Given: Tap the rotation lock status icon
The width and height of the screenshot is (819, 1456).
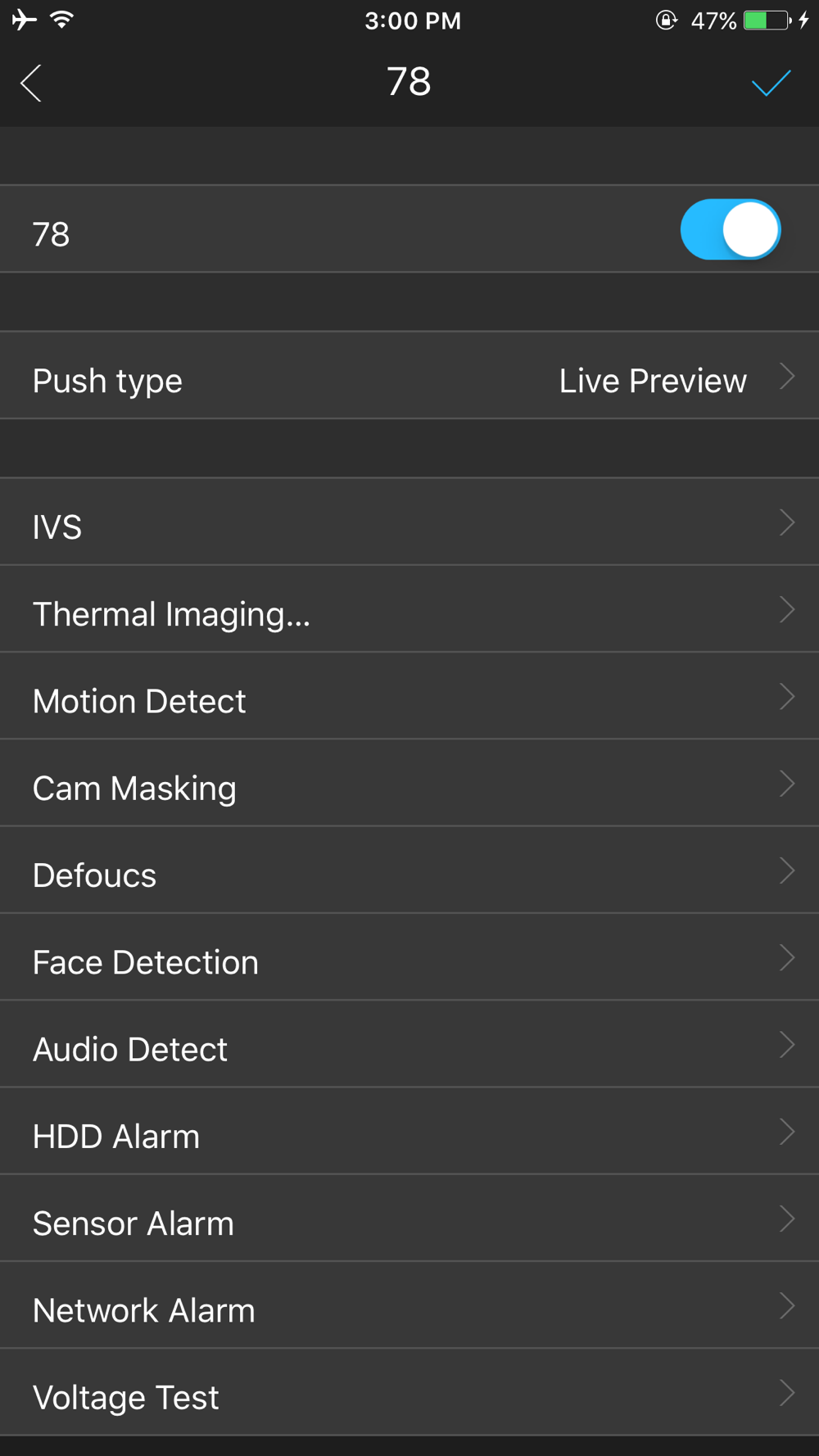Looking at the screenshot, I should tap(667, 20).
